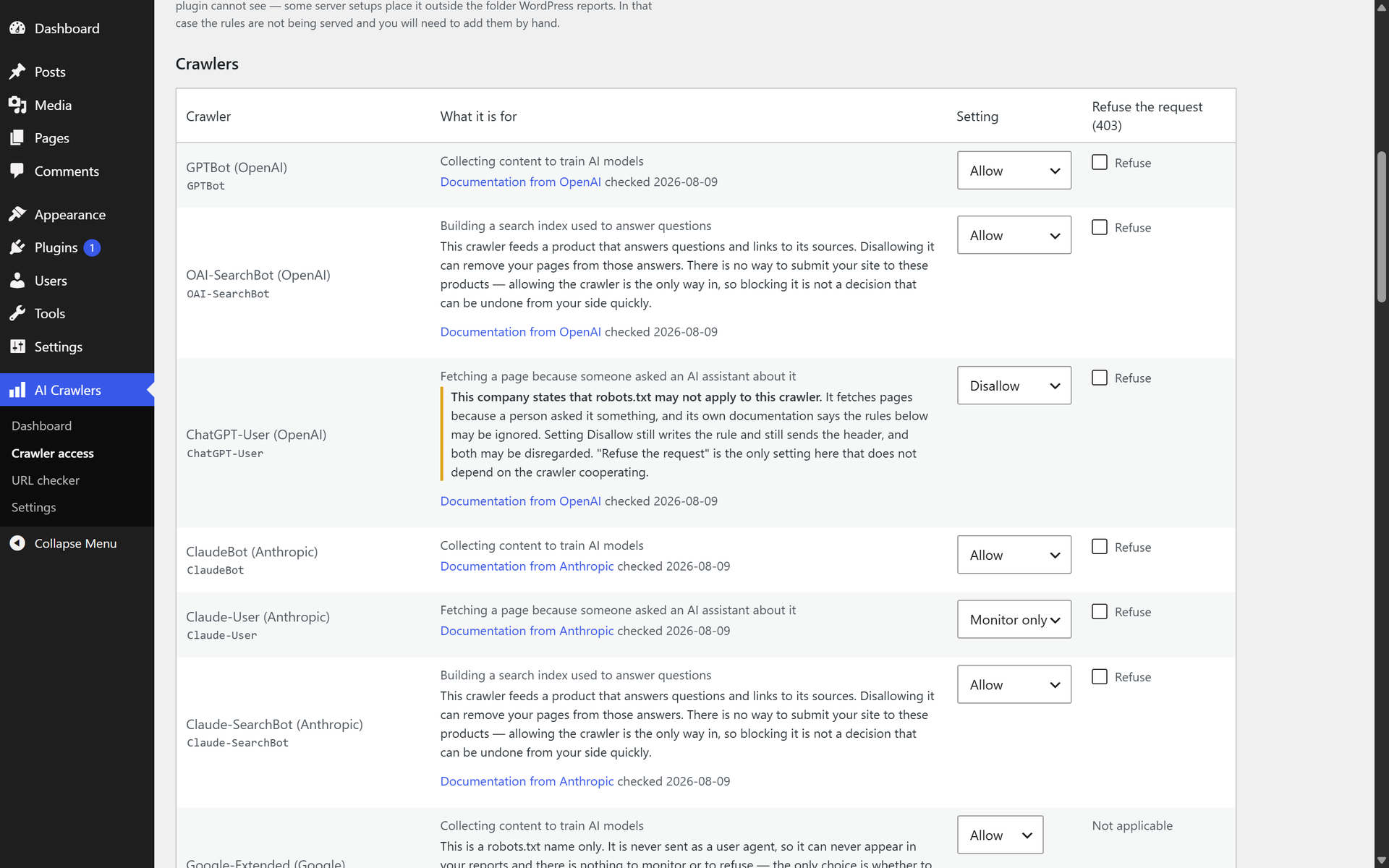Click the Comments speech bubble icon
Image resolution: width=1389 pixels, height=868 pixels.
pyautogui.click(x=17, y=171)
